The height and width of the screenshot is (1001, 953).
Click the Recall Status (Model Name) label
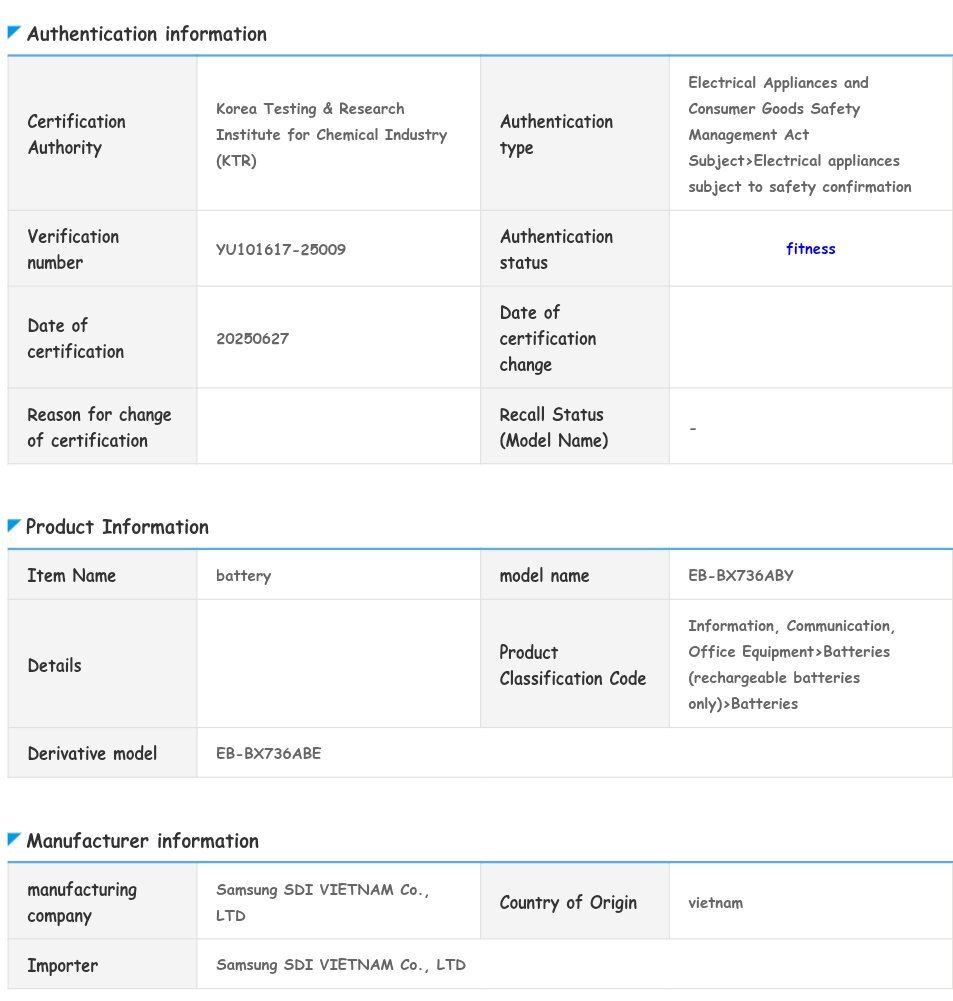(x=553, y=427)
